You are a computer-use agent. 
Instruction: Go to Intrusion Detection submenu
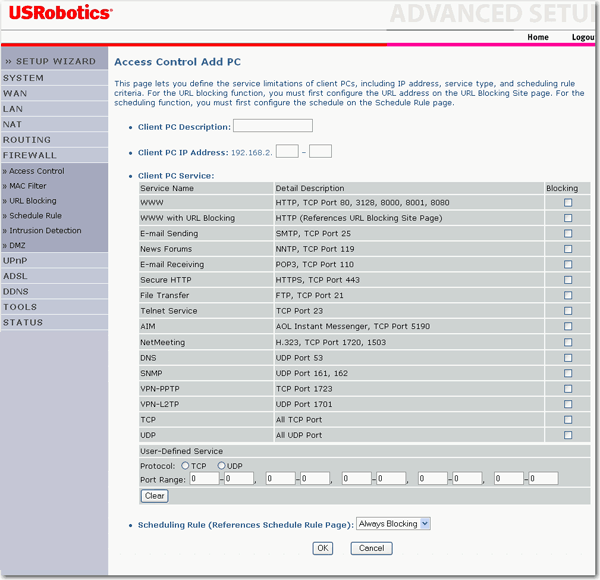pyautogui.click(x=42, y=231)
